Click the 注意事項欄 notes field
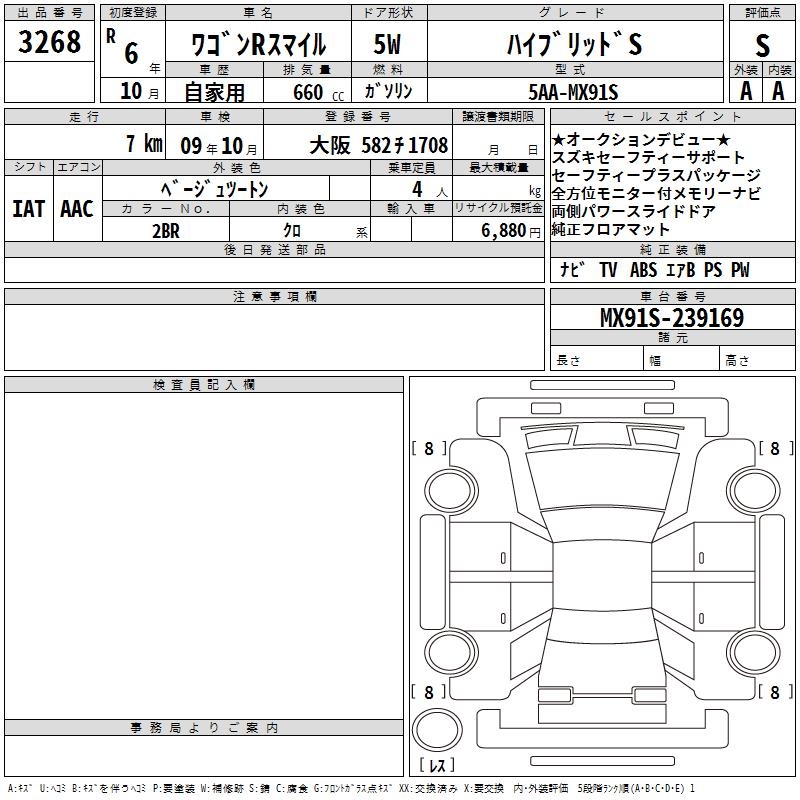This screenshot has height=800, width=800. 274,337
